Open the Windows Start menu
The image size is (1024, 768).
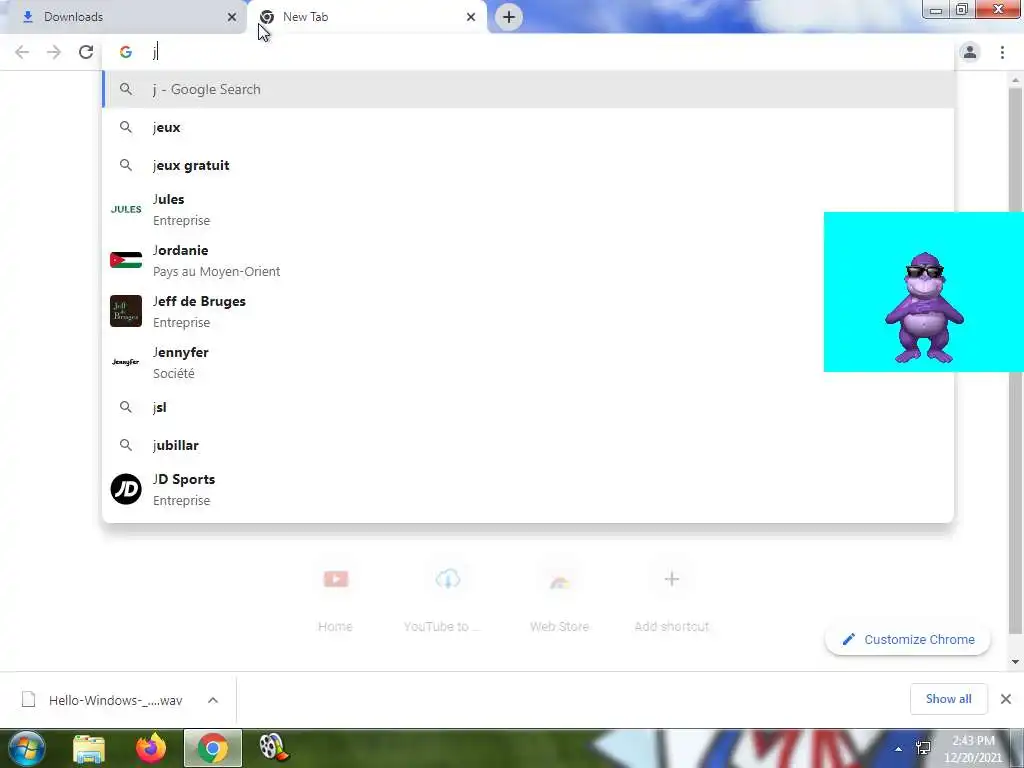coord(27,748)
